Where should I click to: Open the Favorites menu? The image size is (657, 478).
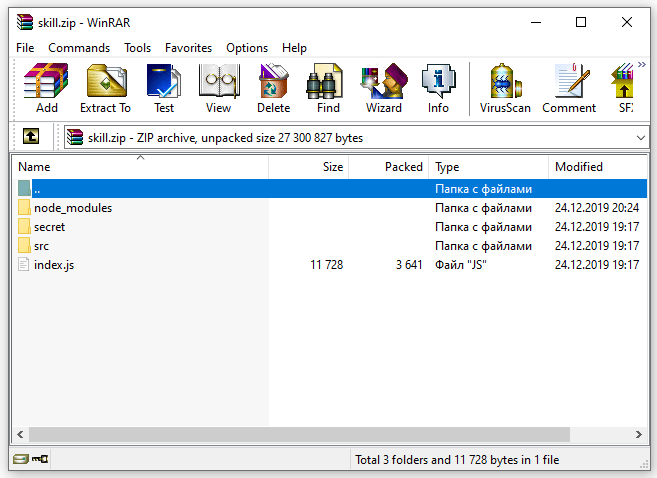pos(189,48)
